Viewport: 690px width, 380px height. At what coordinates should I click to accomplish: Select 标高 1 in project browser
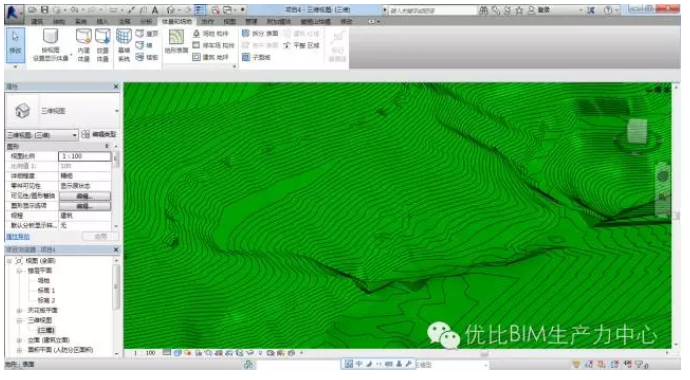pyautogui.click(x=46, y=290)
